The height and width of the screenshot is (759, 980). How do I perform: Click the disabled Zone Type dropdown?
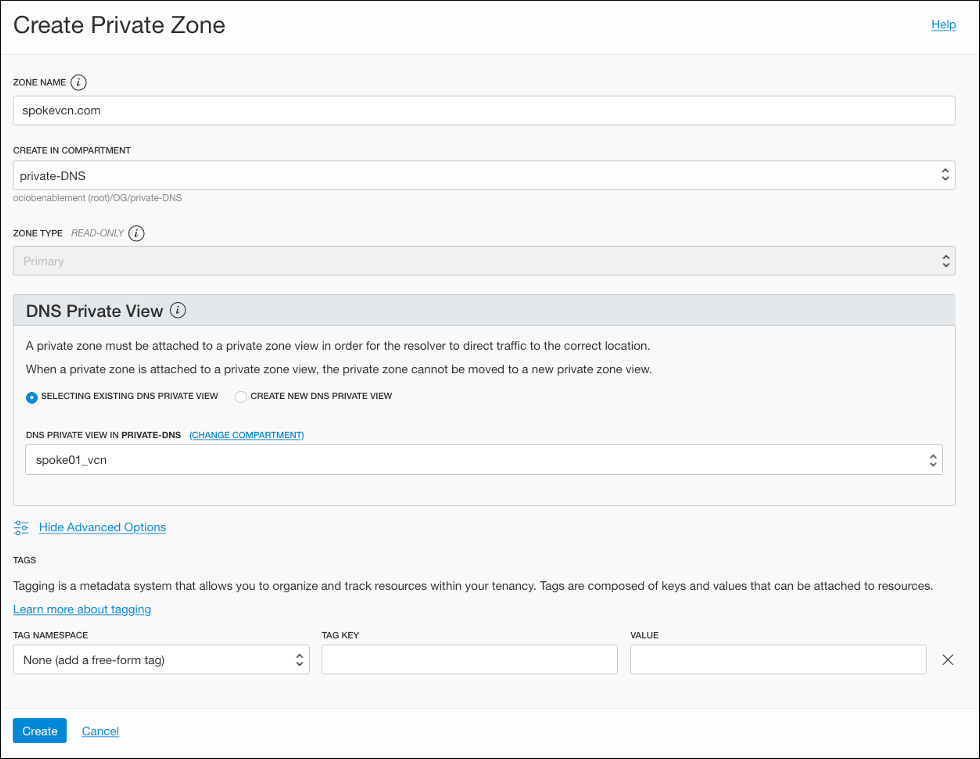pos(484,261)
